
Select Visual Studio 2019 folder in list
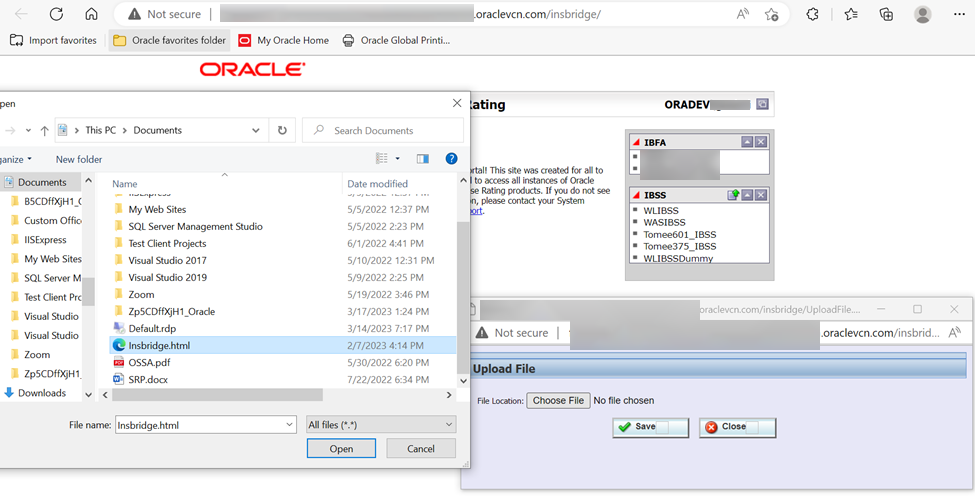(283, 277)
